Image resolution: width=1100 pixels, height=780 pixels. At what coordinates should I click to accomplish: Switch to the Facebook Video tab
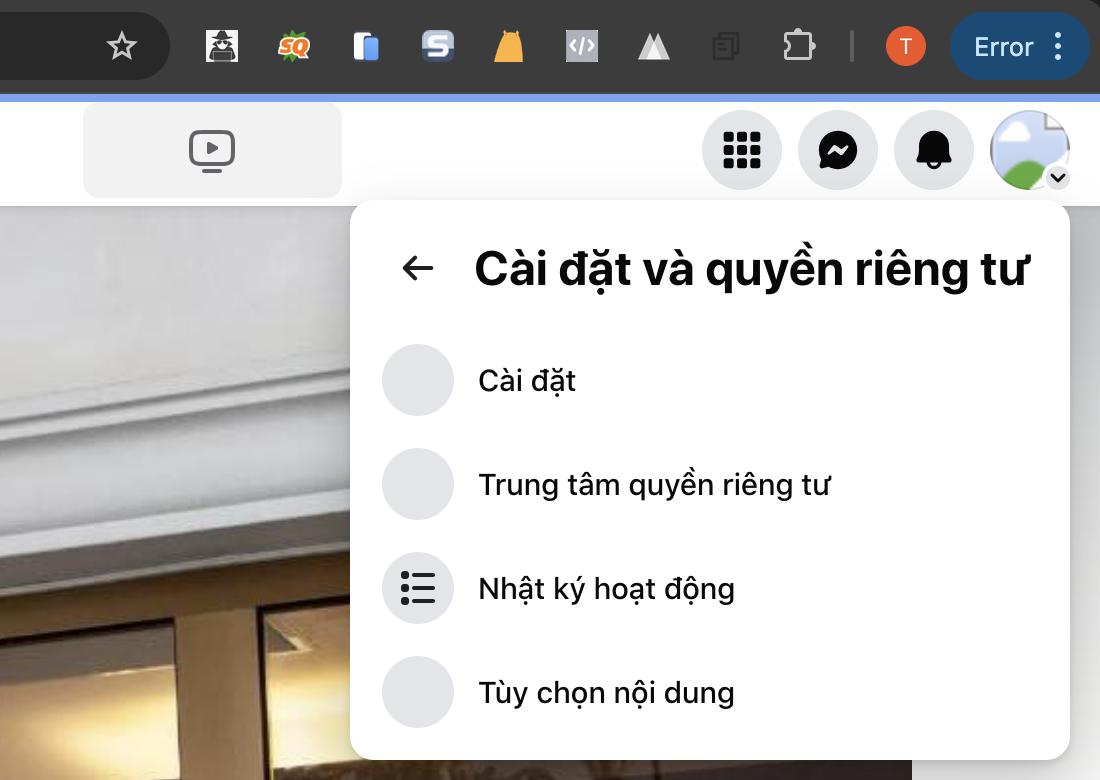(212, 150)
